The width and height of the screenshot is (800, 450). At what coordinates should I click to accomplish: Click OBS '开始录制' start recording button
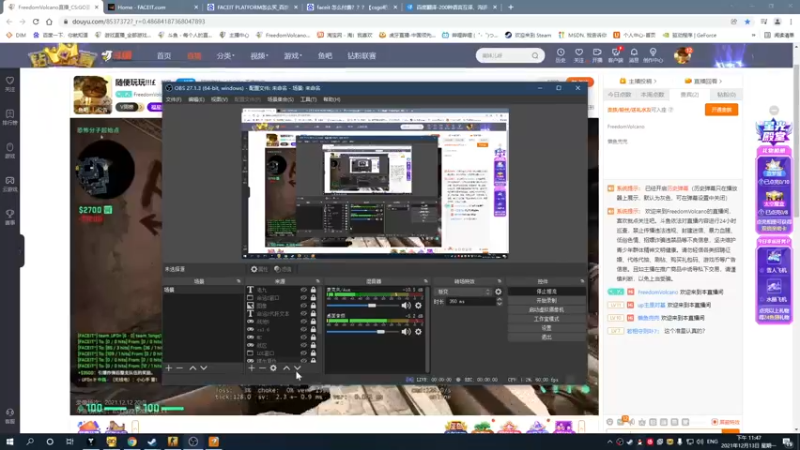click(x=546, y=301)
